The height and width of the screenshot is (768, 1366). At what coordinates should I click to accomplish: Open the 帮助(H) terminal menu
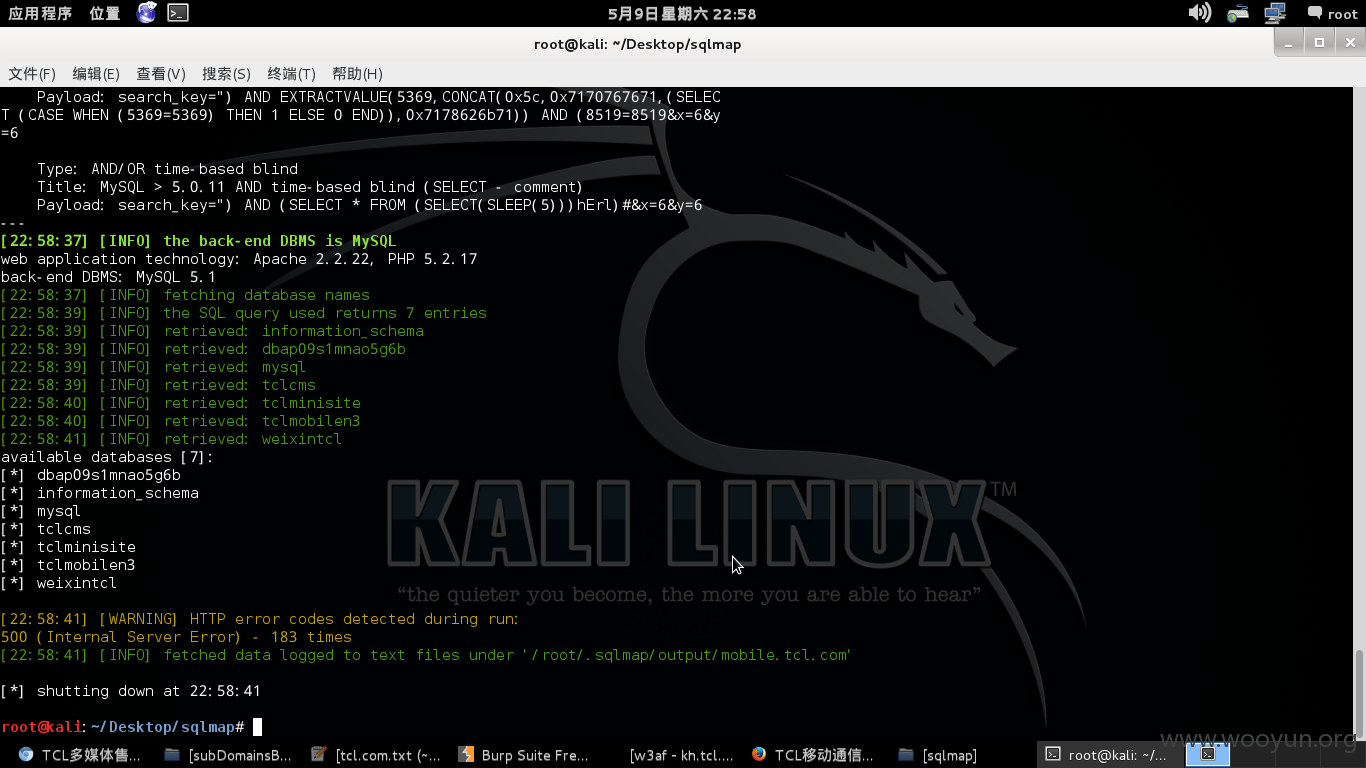pyautogui.click(x=357, y=74)
